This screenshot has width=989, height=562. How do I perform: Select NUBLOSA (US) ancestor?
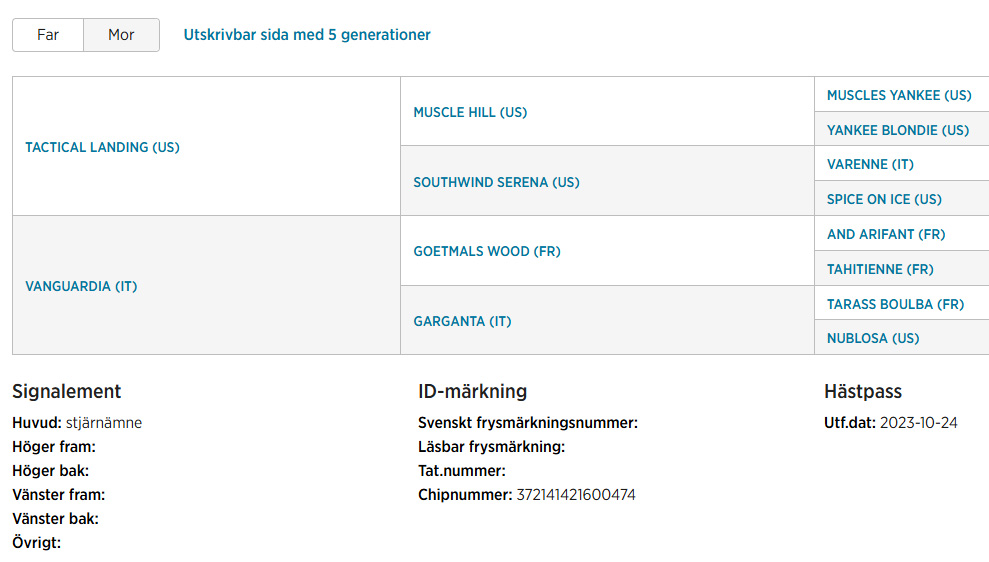[873, 338]
